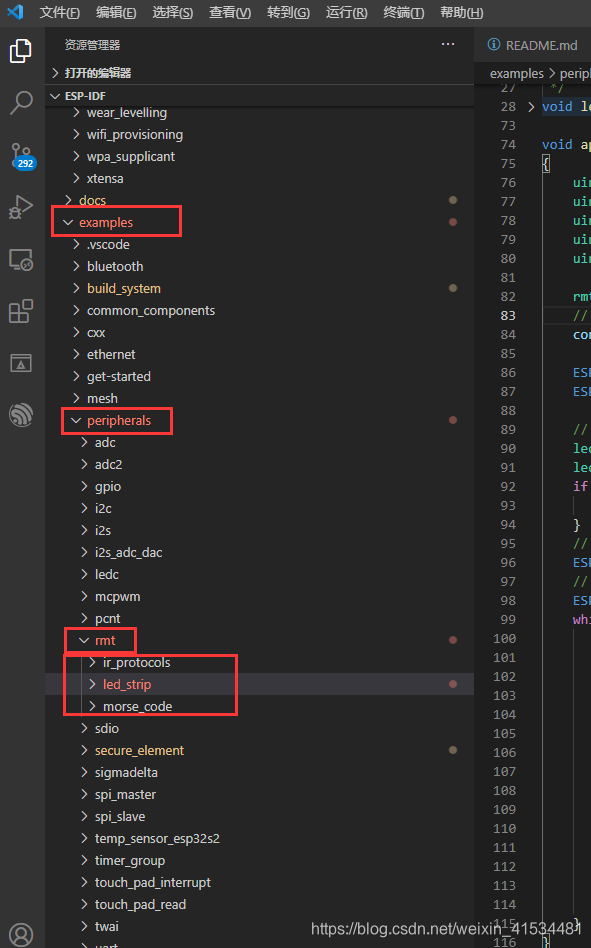
Task: Expand the adc2 folder
Action: click(x=260, y=464)
